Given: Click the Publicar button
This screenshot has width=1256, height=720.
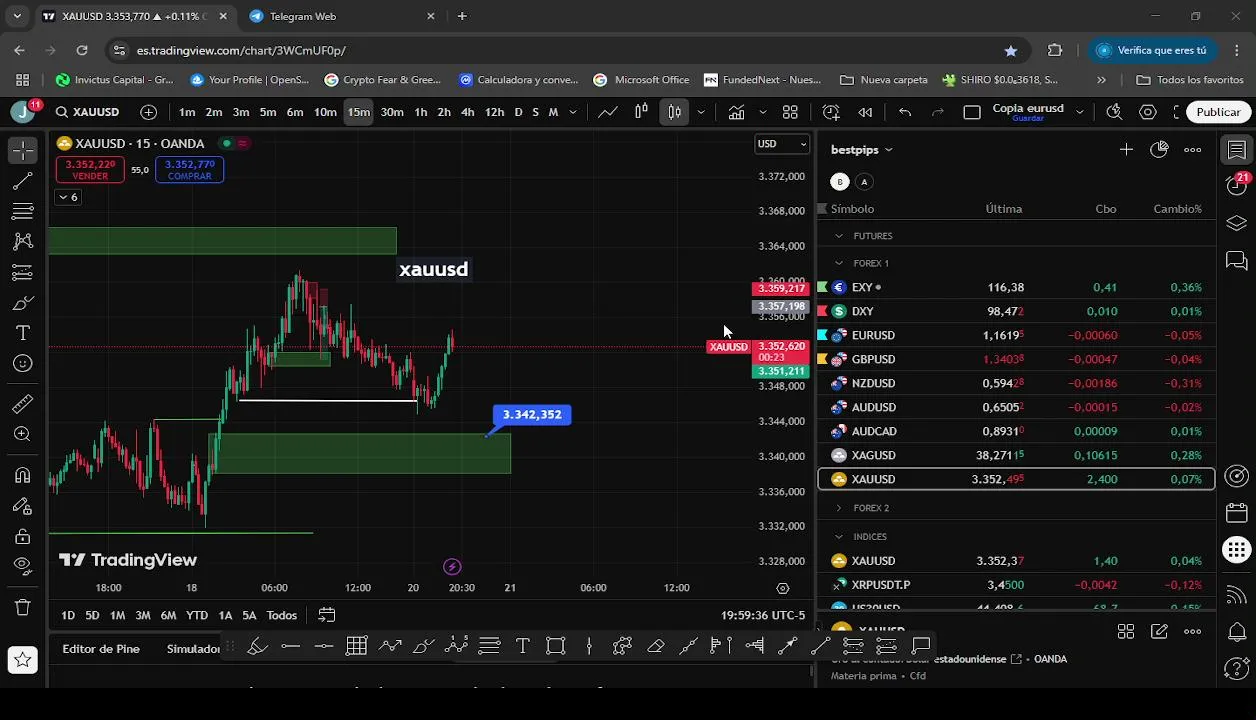Looking at the screenshot, I should point(1218,112).
